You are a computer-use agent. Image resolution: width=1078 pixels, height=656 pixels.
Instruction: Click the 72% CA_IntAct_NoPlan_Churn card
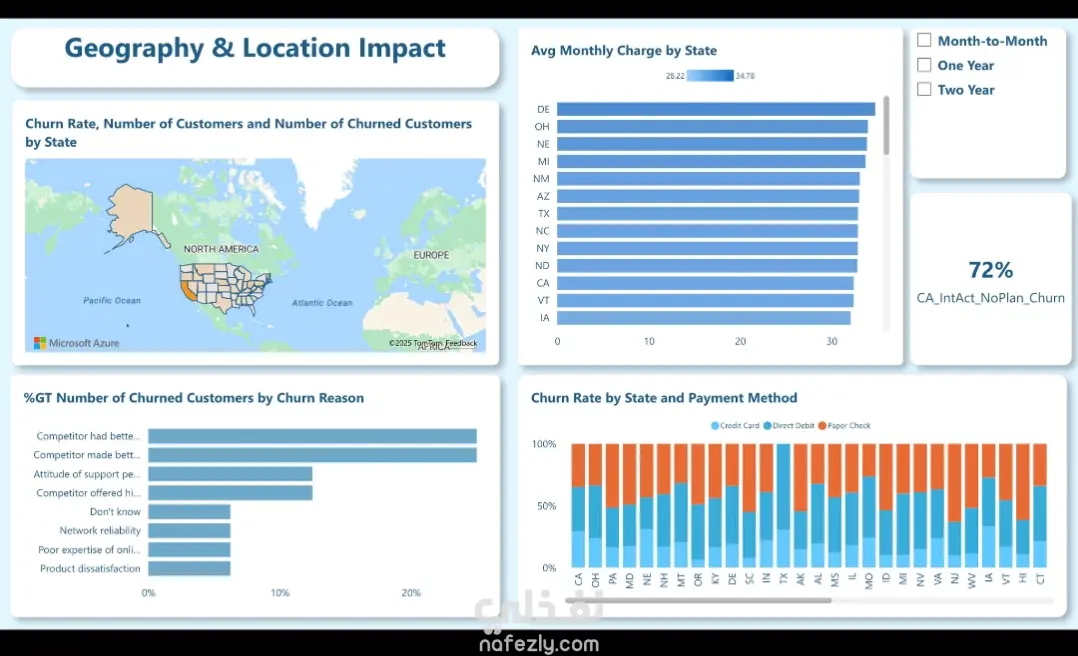990,280
